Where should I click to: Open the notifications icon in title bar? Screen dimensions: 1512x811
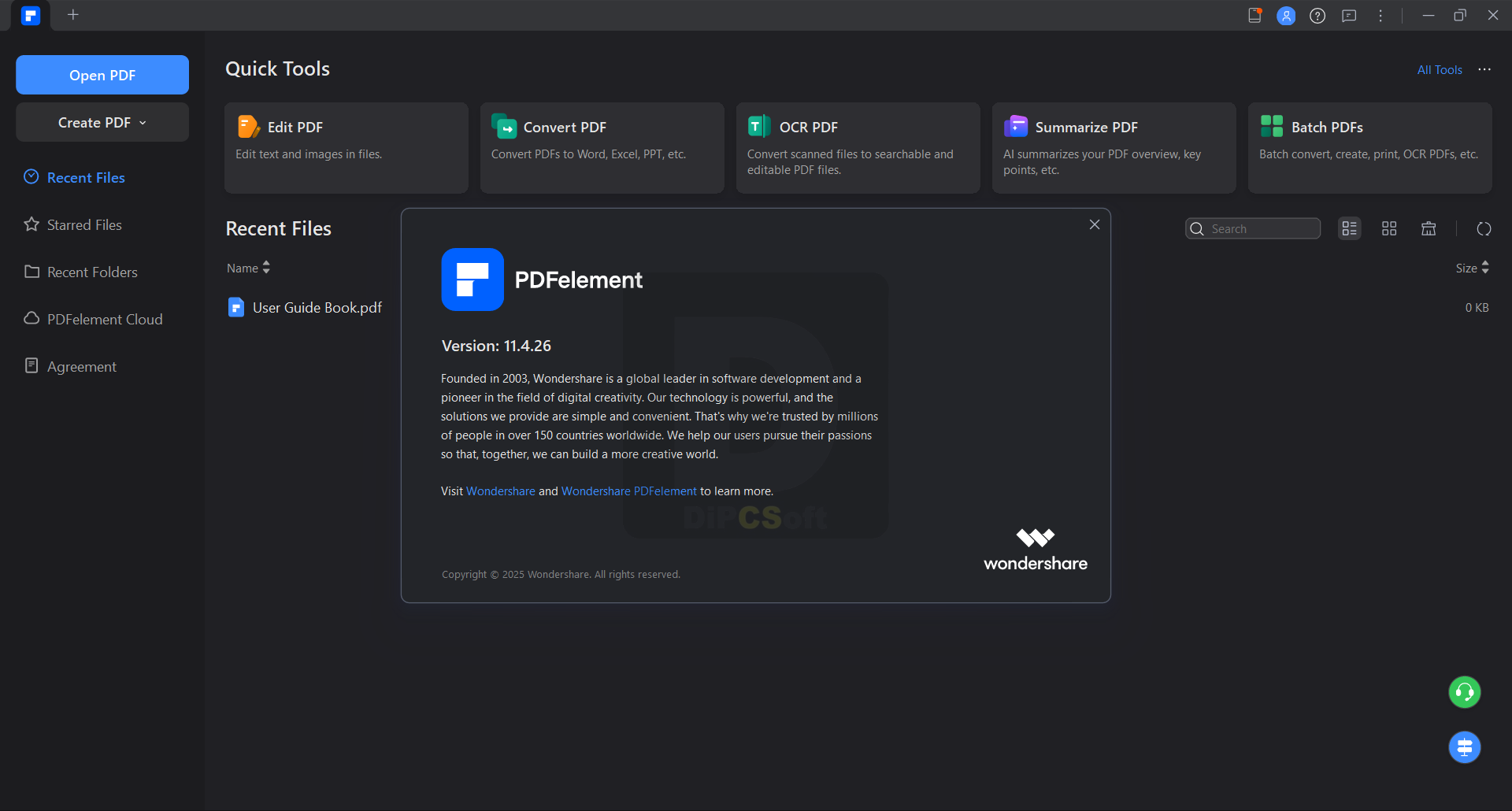click(1255, 15)
